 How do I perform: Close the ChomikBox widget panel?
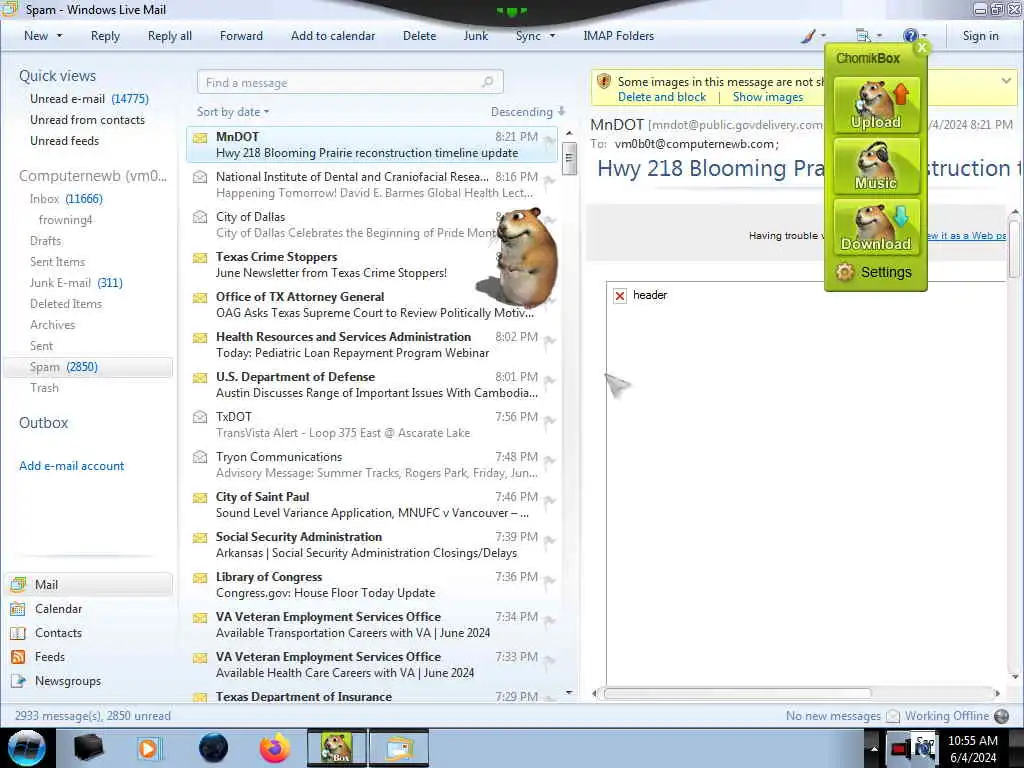point(921,47)
